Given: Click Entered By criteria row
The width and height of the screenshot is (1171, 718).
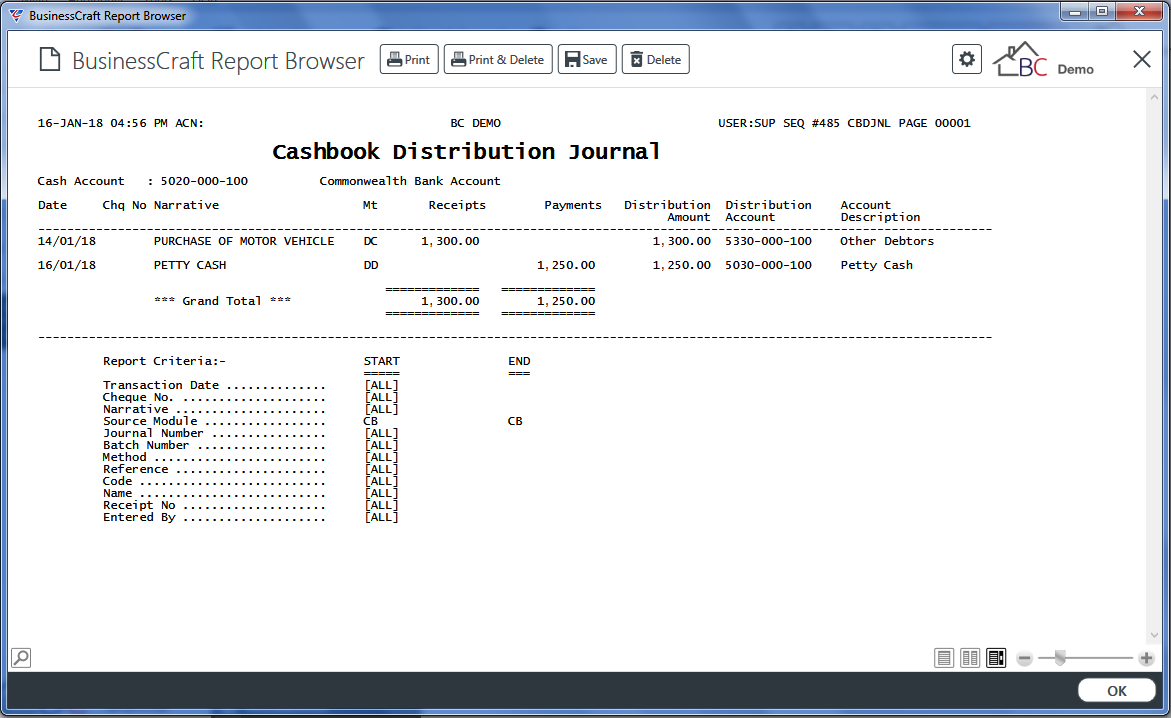Looking at the screenshot, I should [251, 517].
